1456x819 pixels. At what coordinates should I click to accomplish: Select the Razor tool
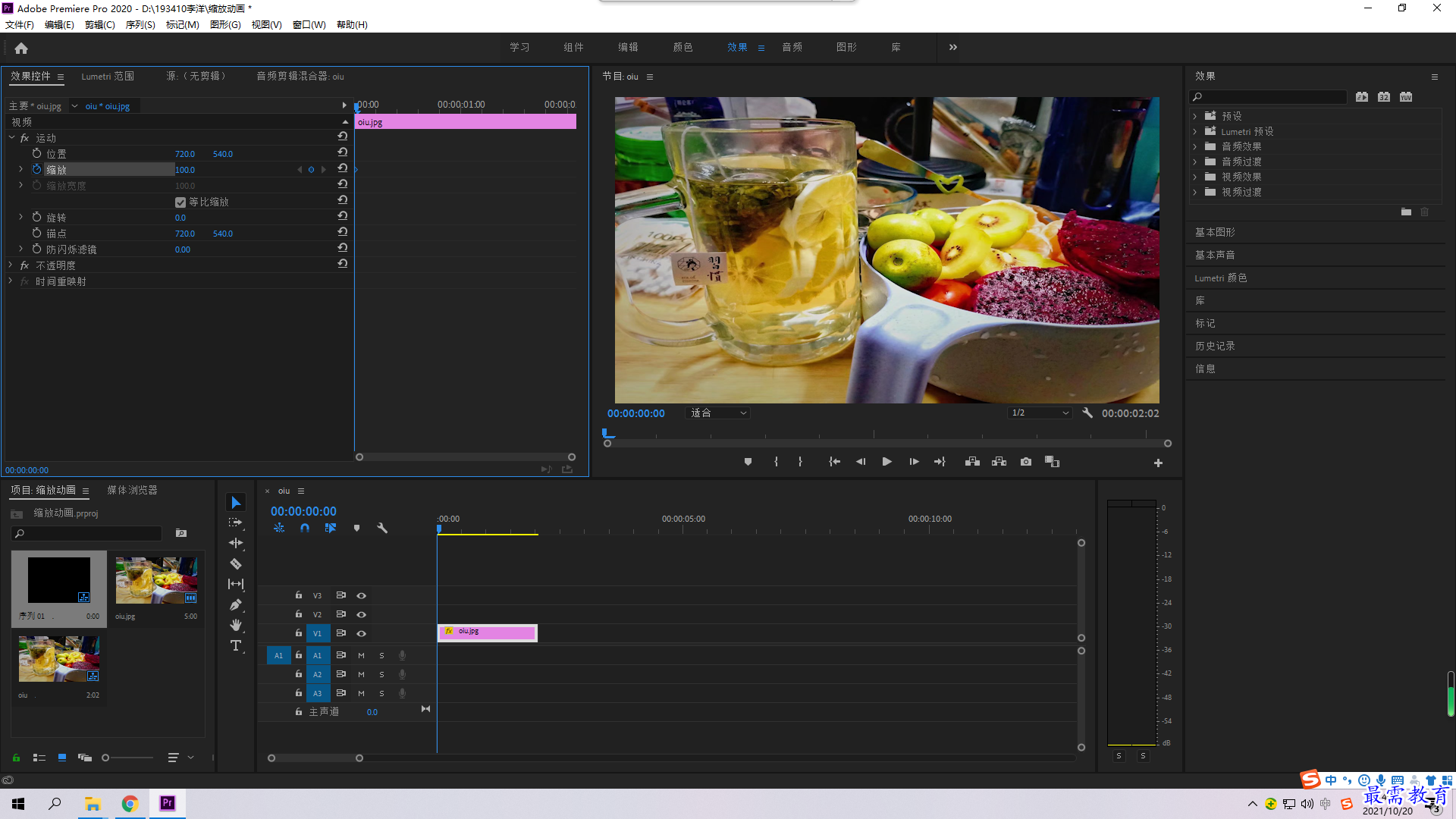236,563
